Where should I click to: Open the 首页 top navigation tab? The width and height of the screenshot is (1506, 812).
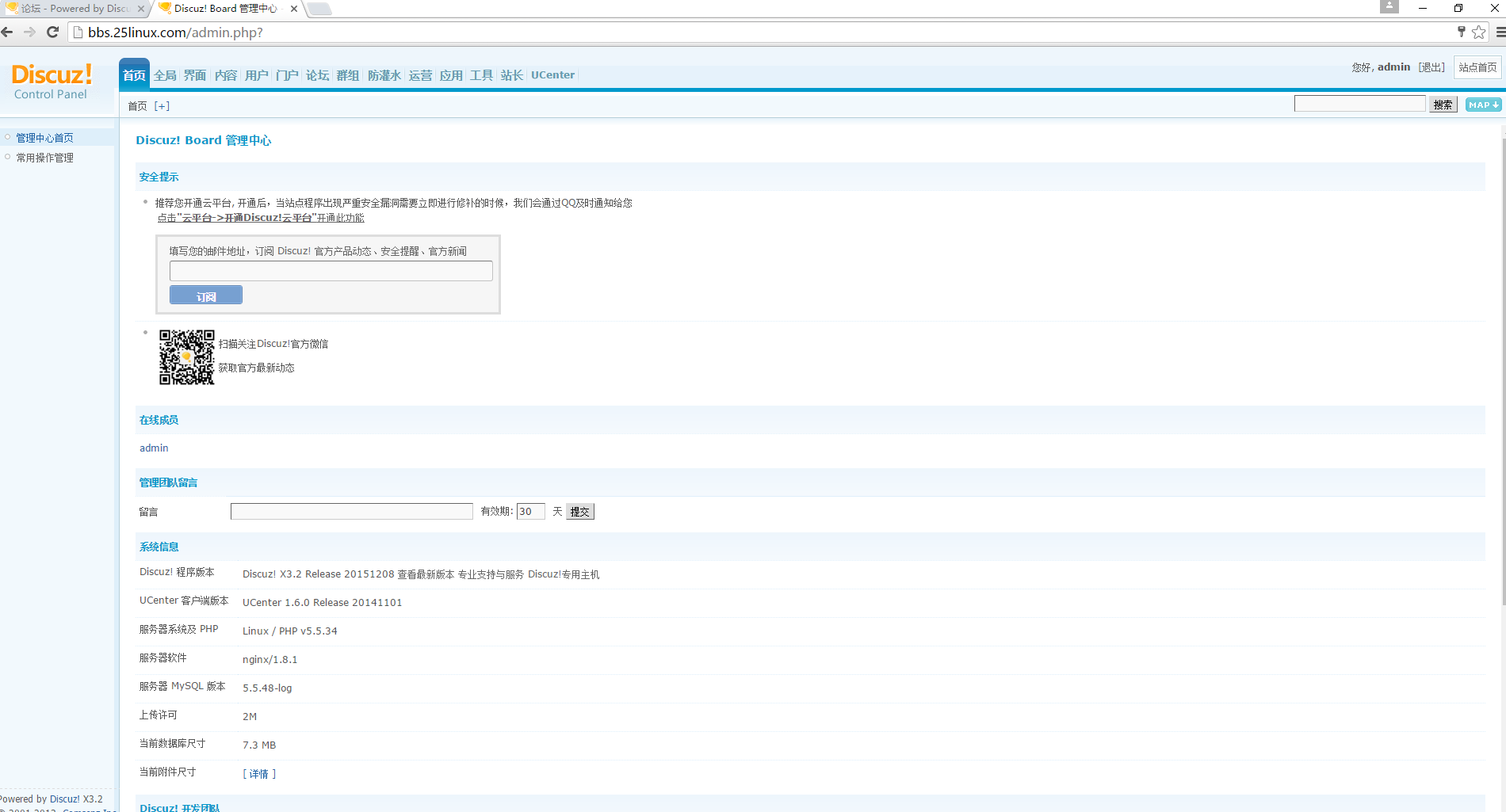coord(134,74)
